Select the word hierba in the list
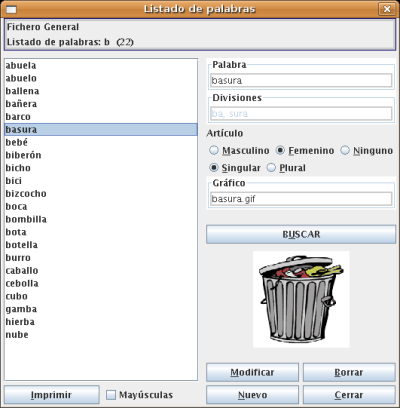Image resolution: width=400 pixels, height=408 pixels. (x=101, y=322)
